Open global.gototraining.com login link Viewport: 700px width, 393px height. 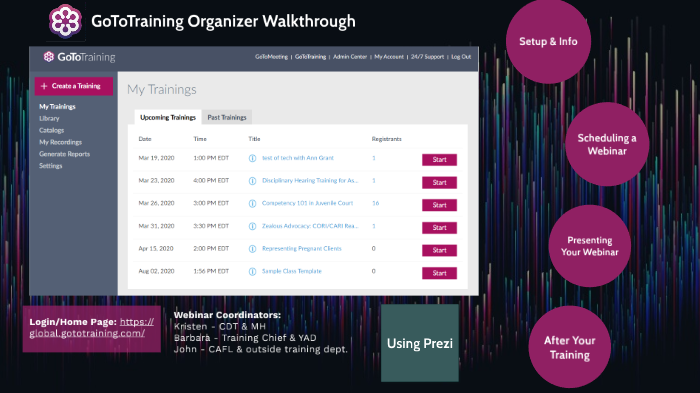pos(92,328)
